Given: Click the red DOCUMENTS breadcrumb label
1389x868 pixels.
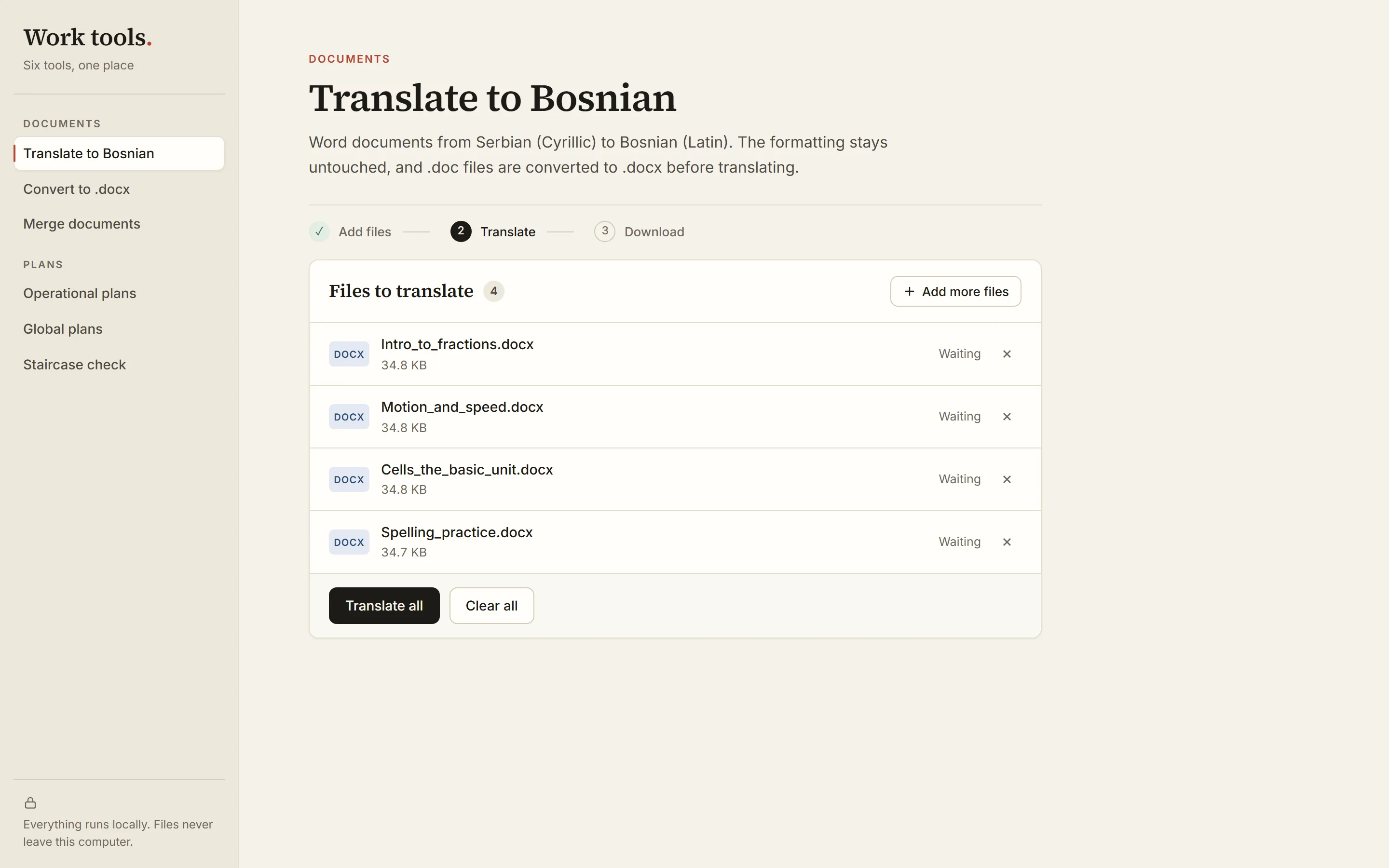Looking at the screenshot, I should (x=350, y=59).
